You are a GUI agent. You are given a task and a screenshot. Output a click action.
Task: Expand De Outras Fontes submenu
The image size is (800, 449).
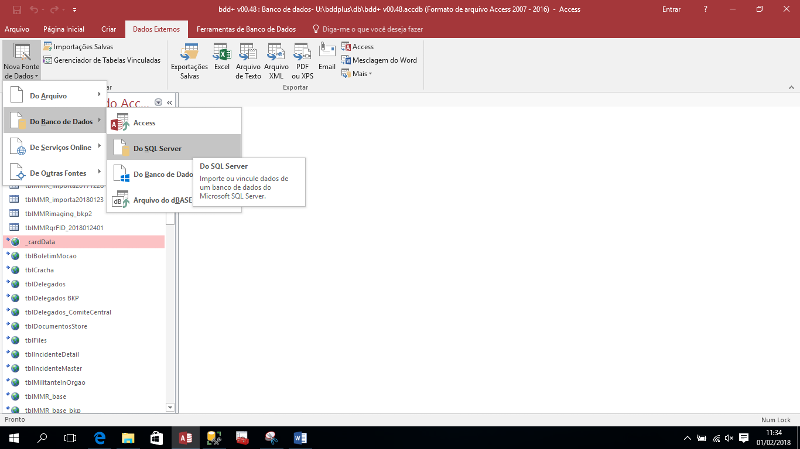(55, 173)
